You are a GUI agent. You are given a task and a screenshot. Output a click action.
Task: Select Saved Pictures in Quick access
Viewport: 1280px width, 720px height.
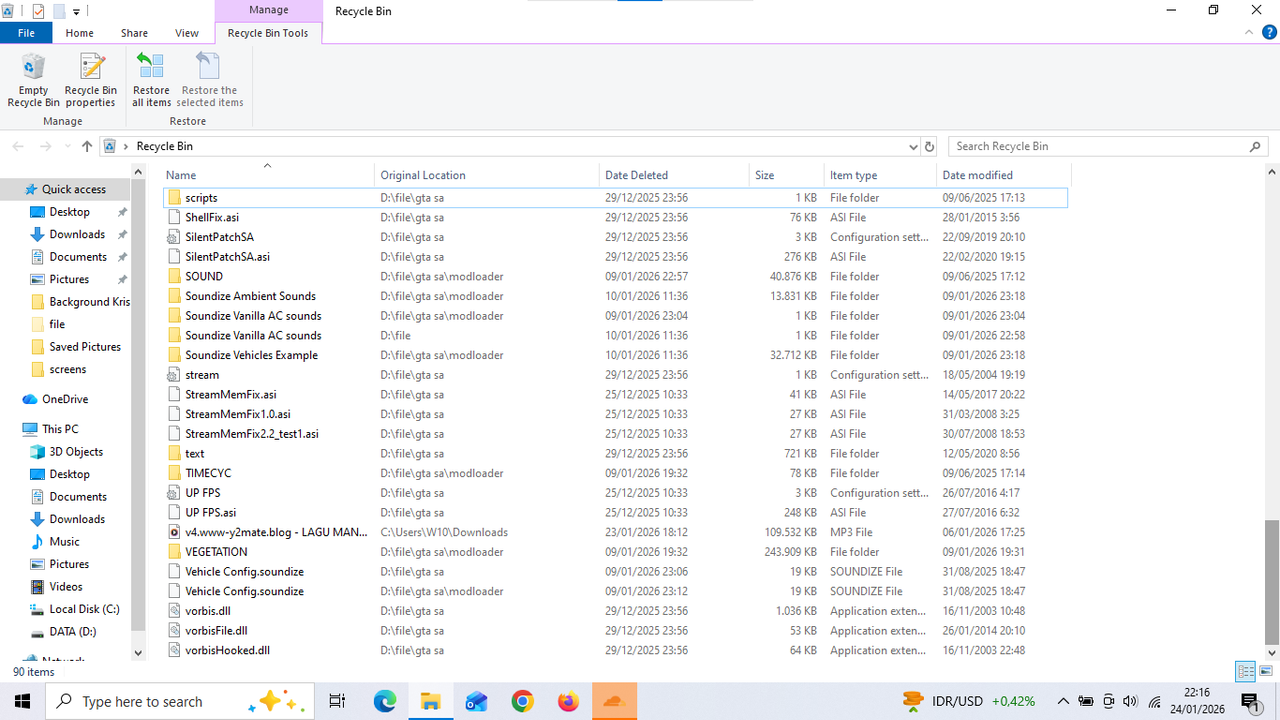point(85,347)
